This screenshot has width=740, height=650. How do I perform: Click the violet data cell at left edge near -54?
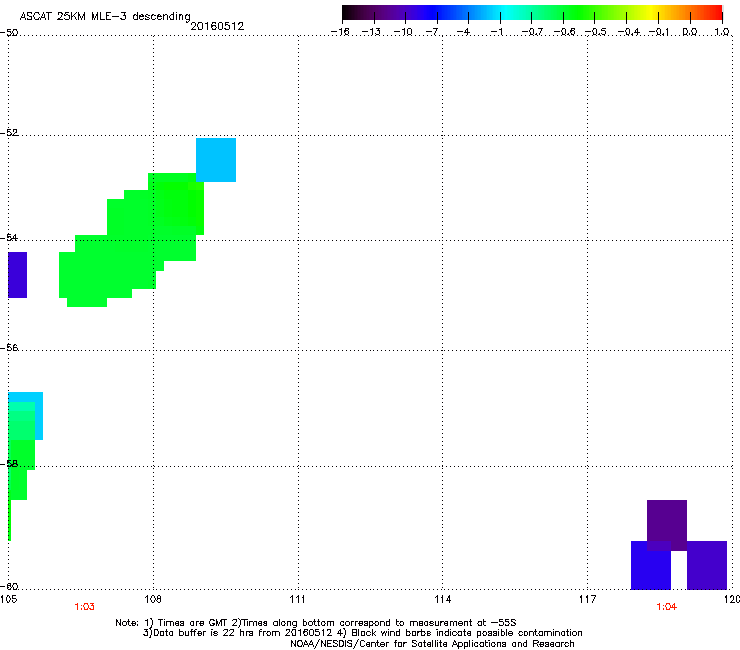click(17, 275)
